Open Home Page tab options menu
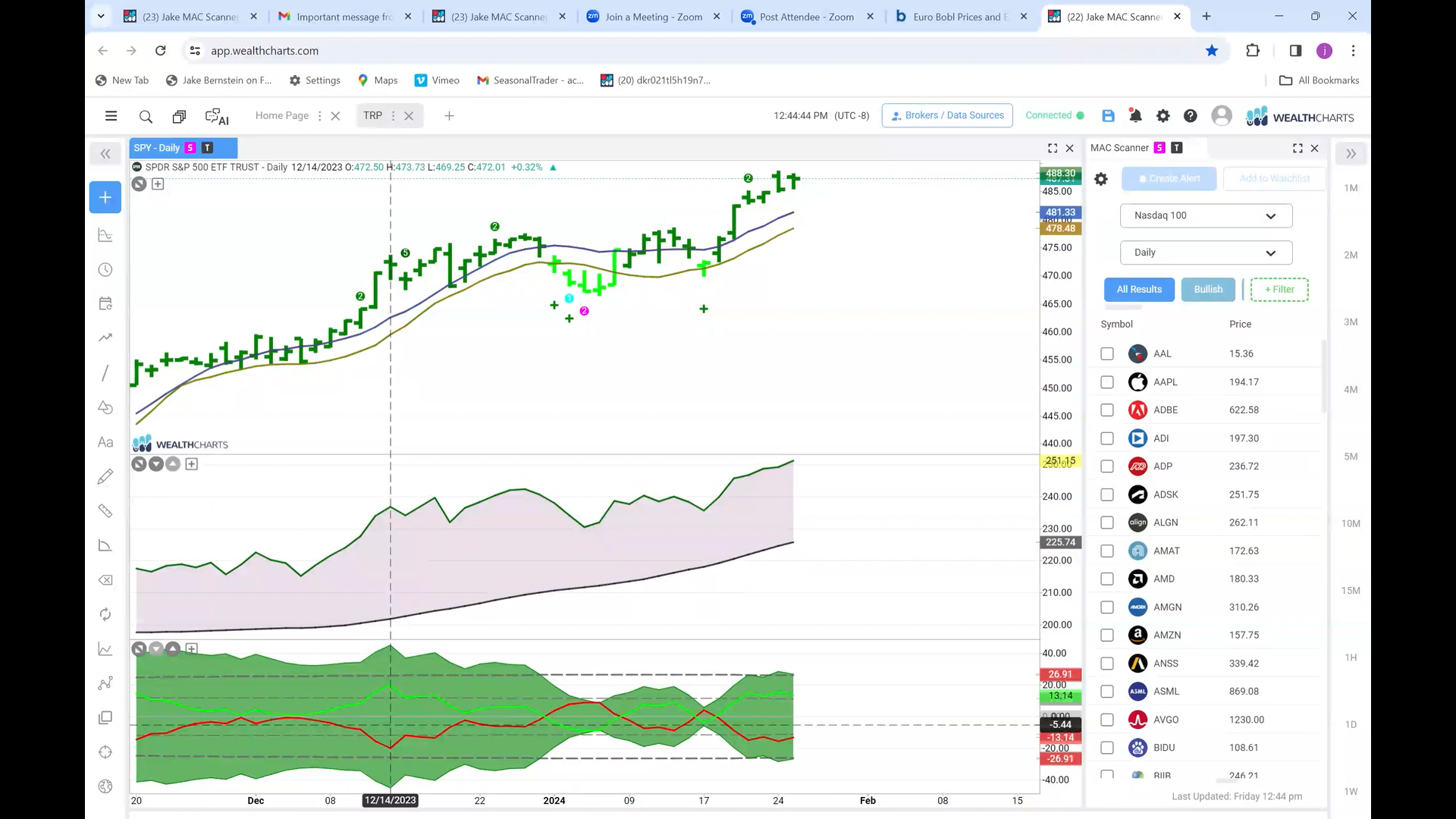The width and height of the screenshot is (1456, 819). pyautogui.click(x=319, y=116)
